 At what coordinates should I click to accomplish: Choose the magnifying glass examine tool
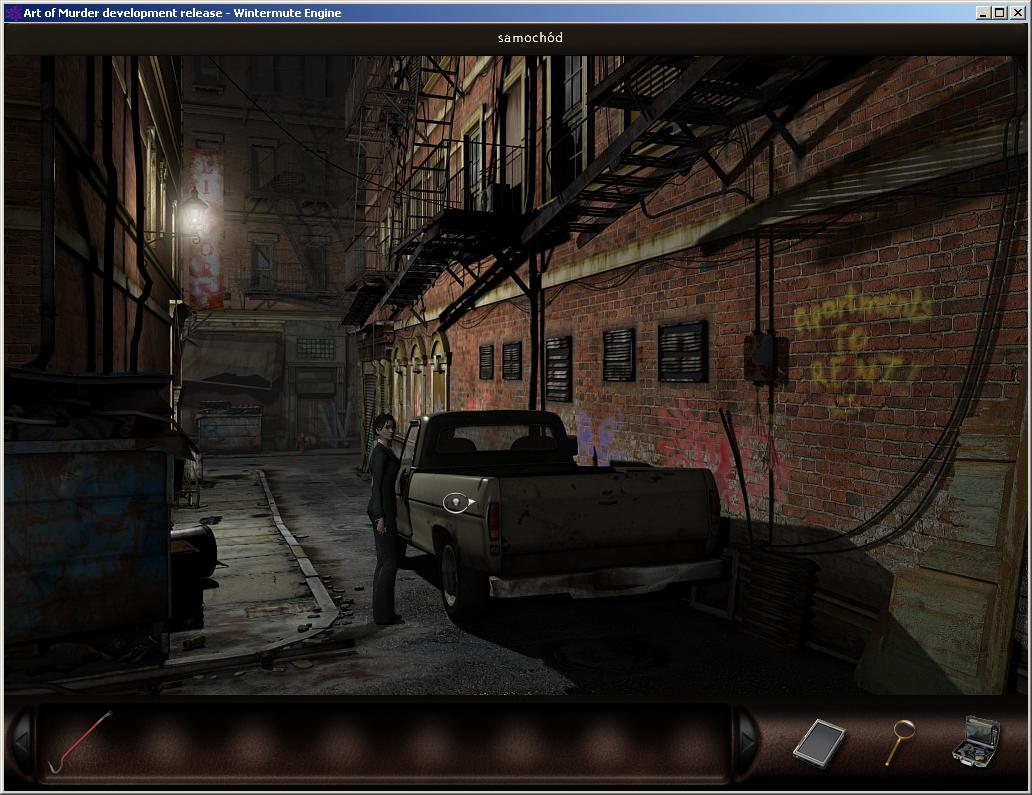[x=900, y=742]
